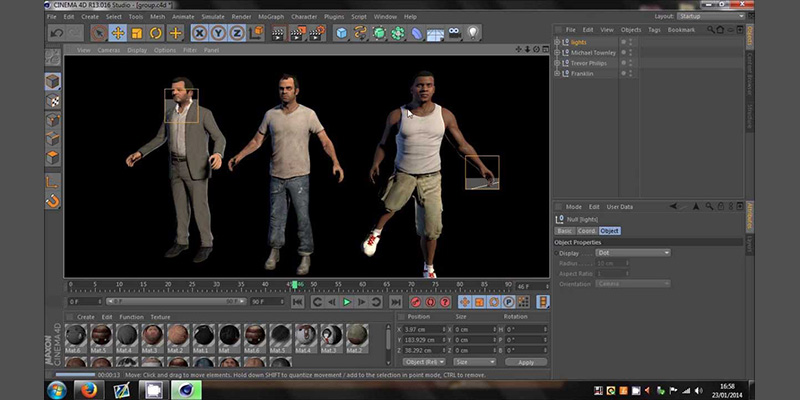Open the Display dropdown set to Dot
This screenshot has width=800, height=400.
(x=633, y=253)
